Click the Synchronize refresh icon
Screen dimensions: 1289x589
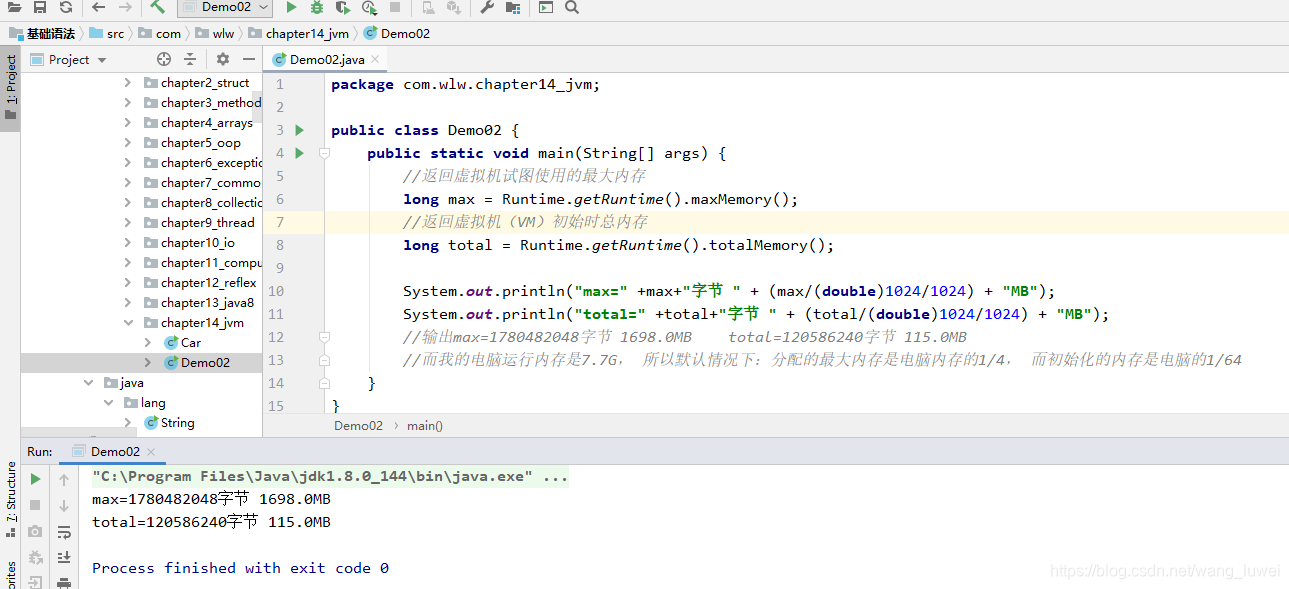(65, 7)
